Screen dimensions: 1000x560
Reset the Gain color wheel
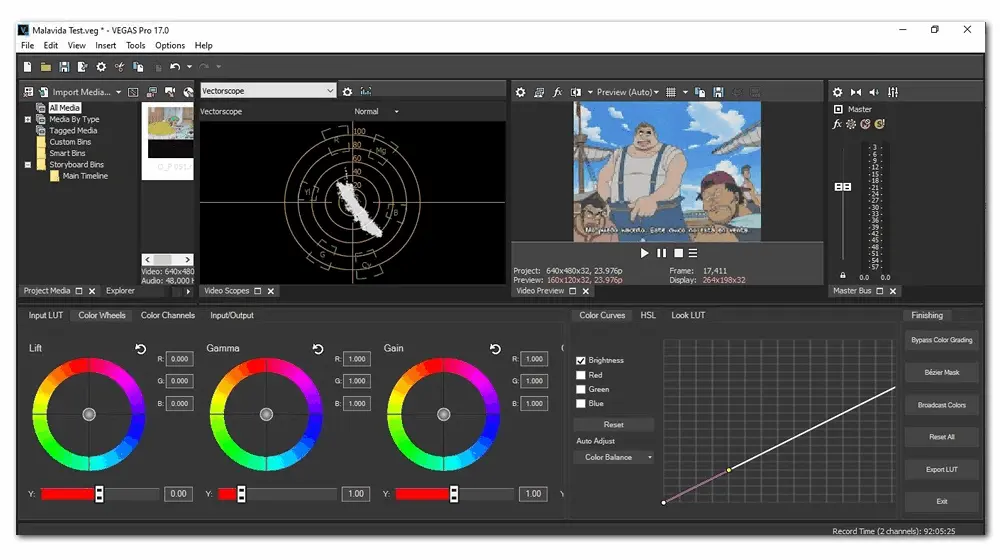tap(495, 349)
